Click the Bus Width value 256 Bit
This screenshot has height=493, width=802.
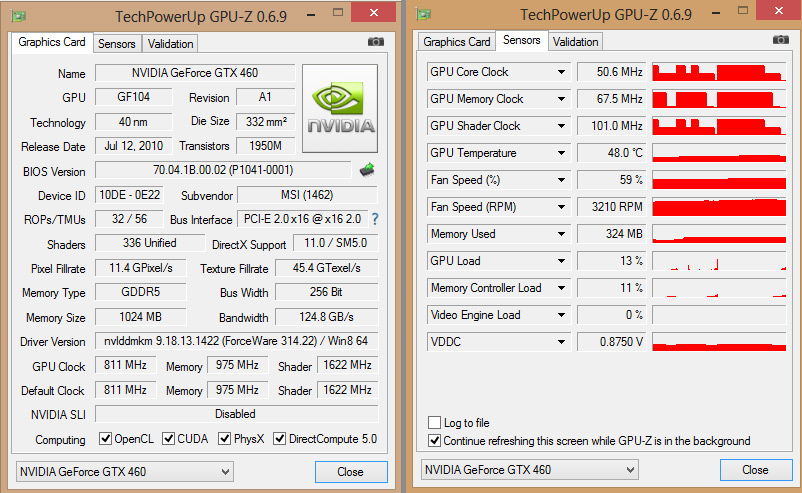coord(326,292)
